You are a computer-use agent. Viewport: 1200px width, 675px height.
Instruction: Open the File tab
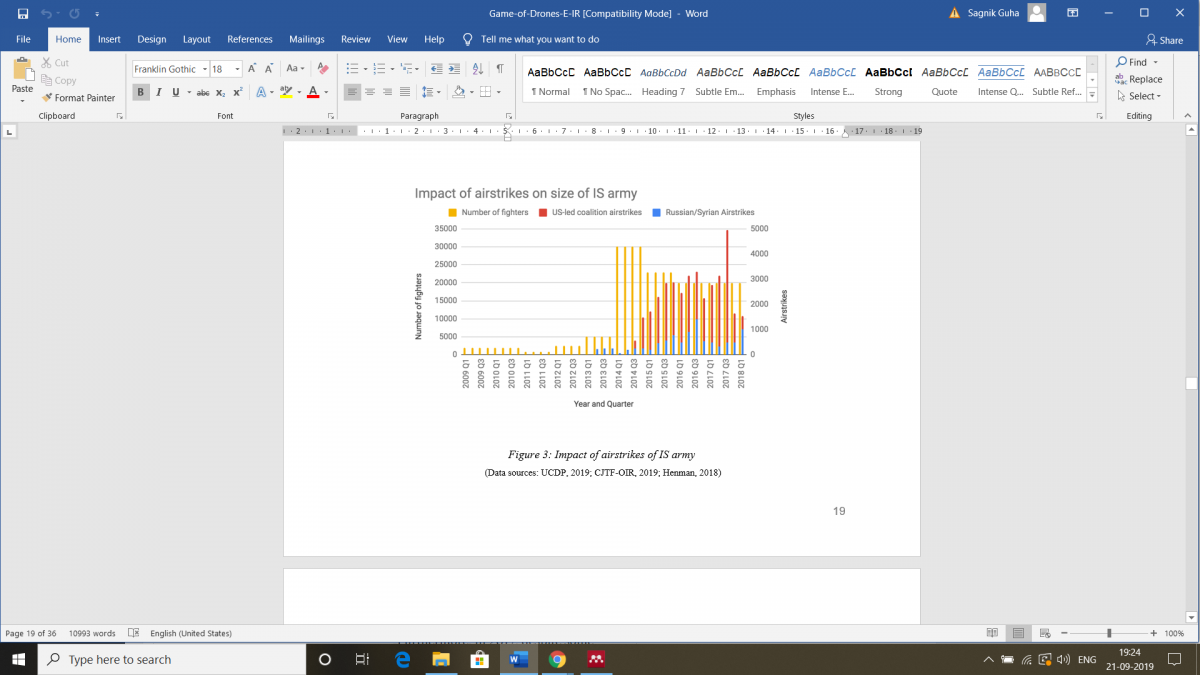[24, 39]
